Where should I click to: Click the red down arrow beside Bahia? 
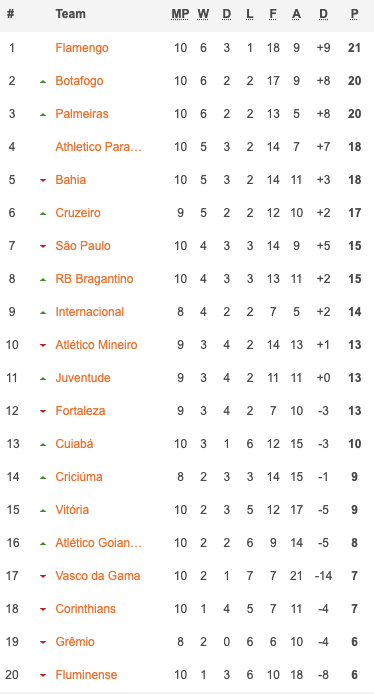(x=43, y=180)
